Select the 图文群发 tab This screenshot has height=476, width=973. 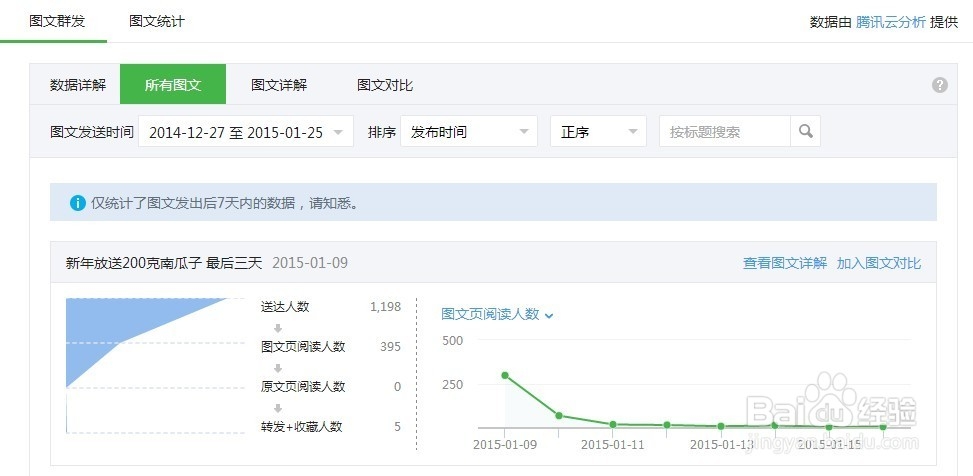click(57, 21)
